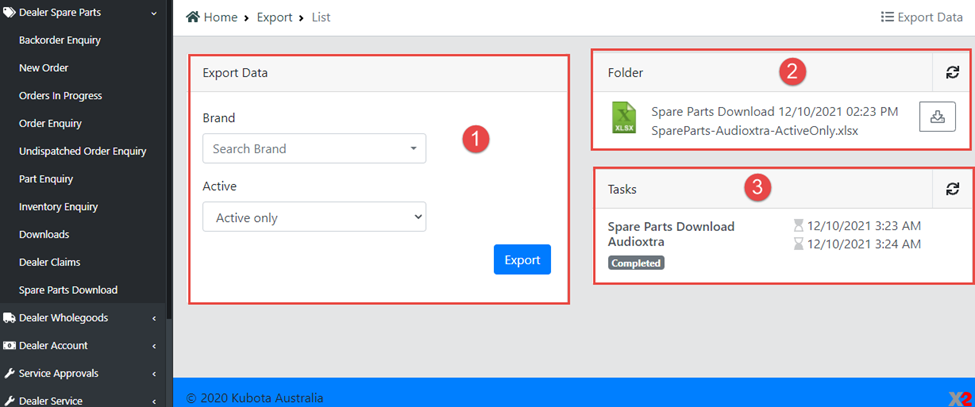This screenshot has height=407, width=975.
Task: Refresh the Folder panel
Action: coord(952,73)
